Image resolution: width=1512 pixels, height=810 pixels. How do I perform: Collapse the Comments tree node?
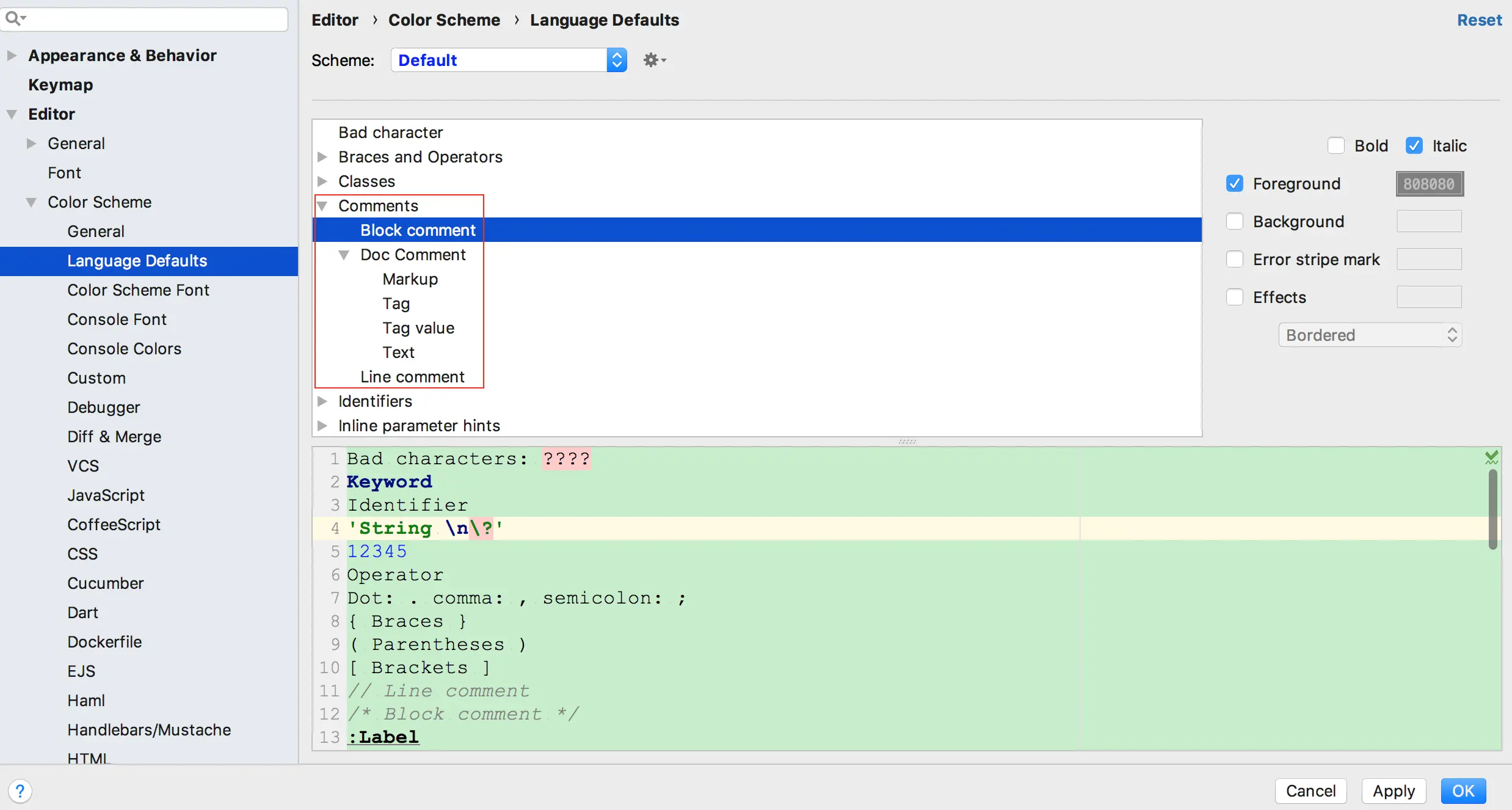tap(322, 206)
